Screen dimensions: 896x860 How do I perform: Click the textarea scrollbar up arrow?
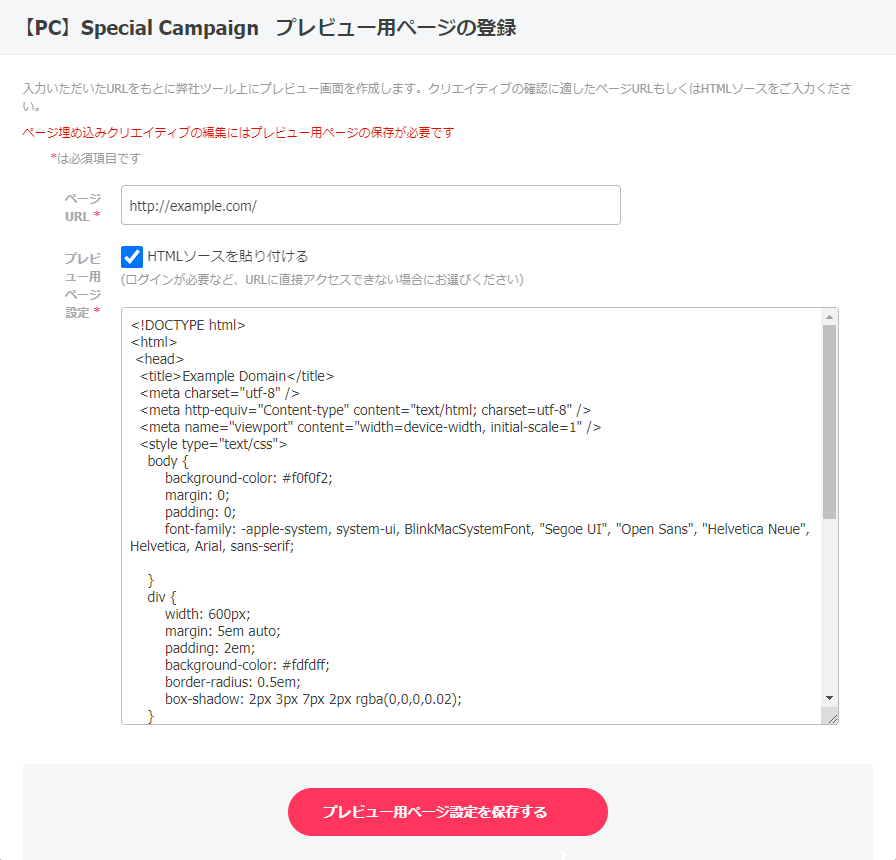point(829,317)
